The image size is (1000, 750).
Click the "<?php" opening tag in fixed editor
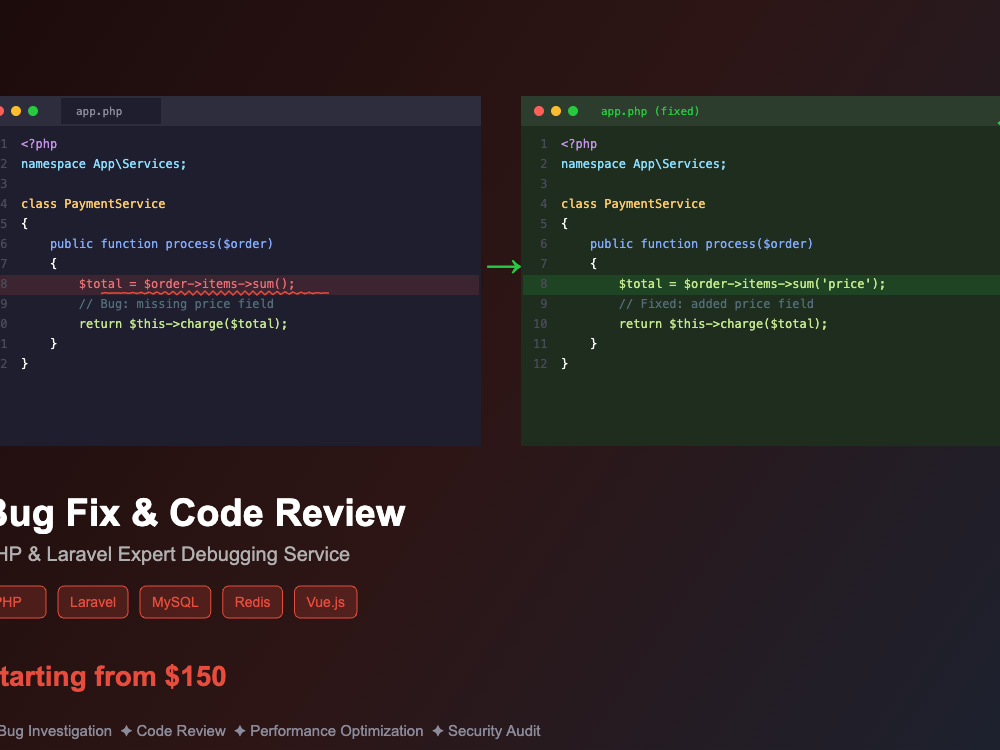pyautogui.click(x=579, y=144)
